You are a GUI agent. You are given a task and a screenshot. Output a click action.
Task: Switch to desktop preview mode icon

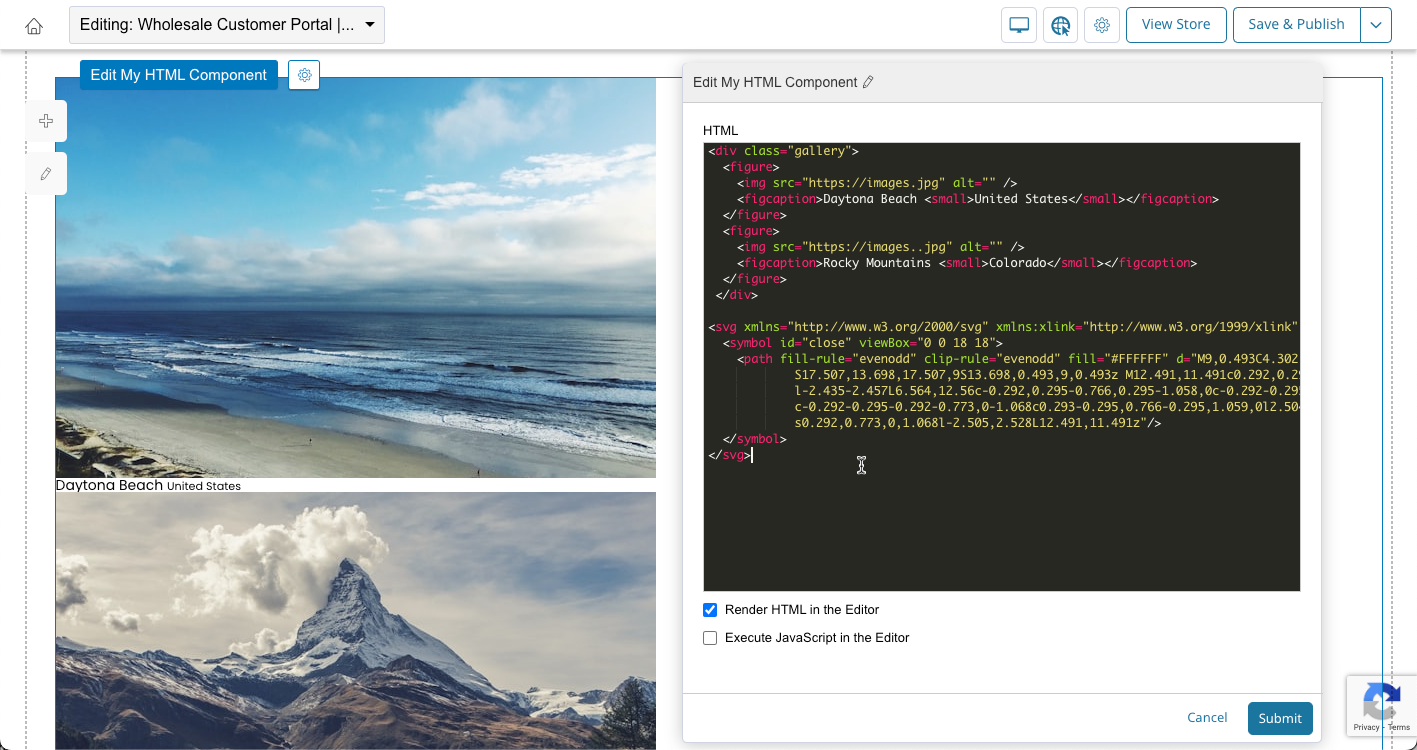tap(1019, 25)
